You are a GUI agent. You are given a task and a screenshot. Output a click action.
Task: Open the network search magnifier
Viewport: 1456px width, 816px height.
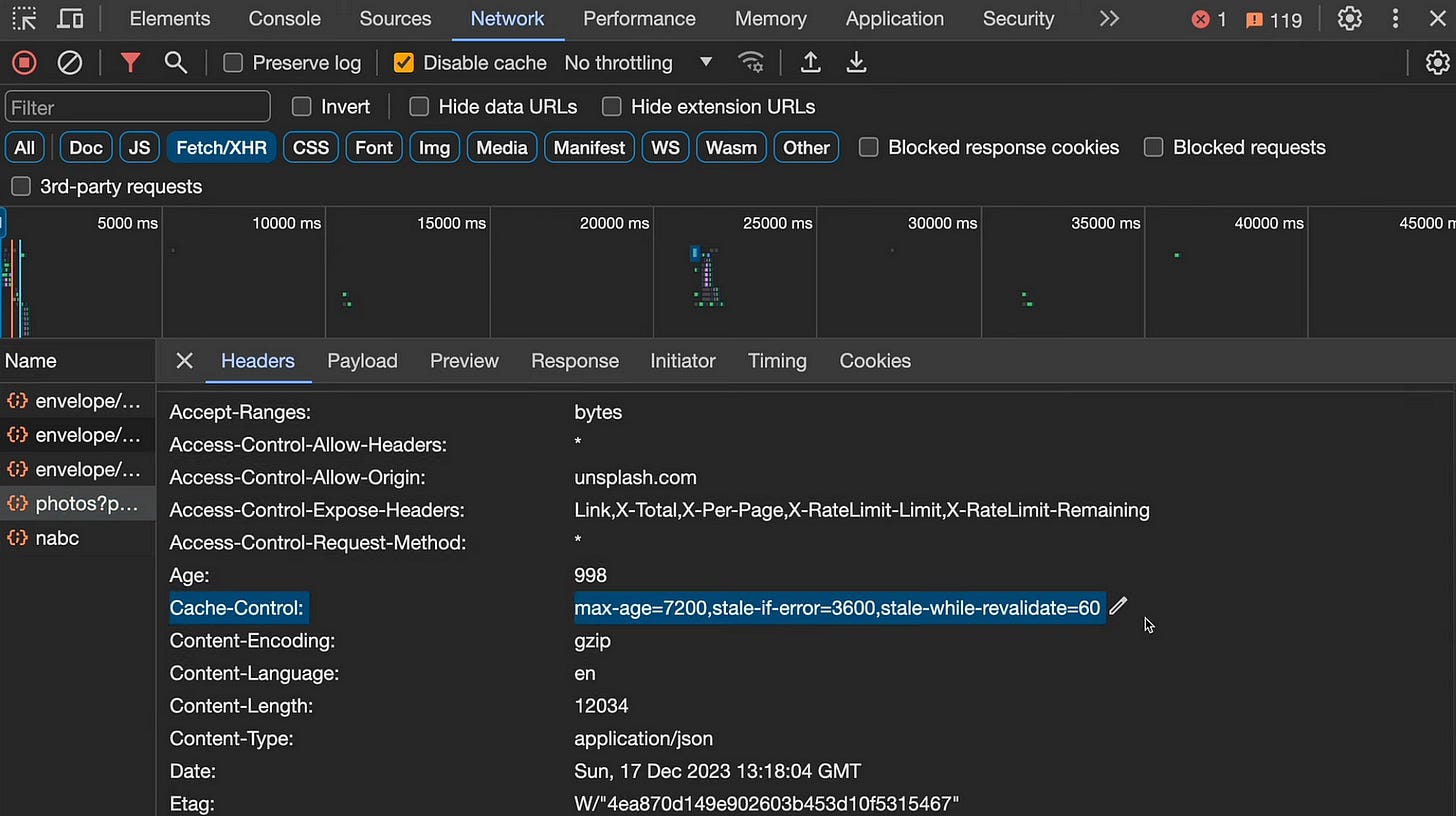176,63
